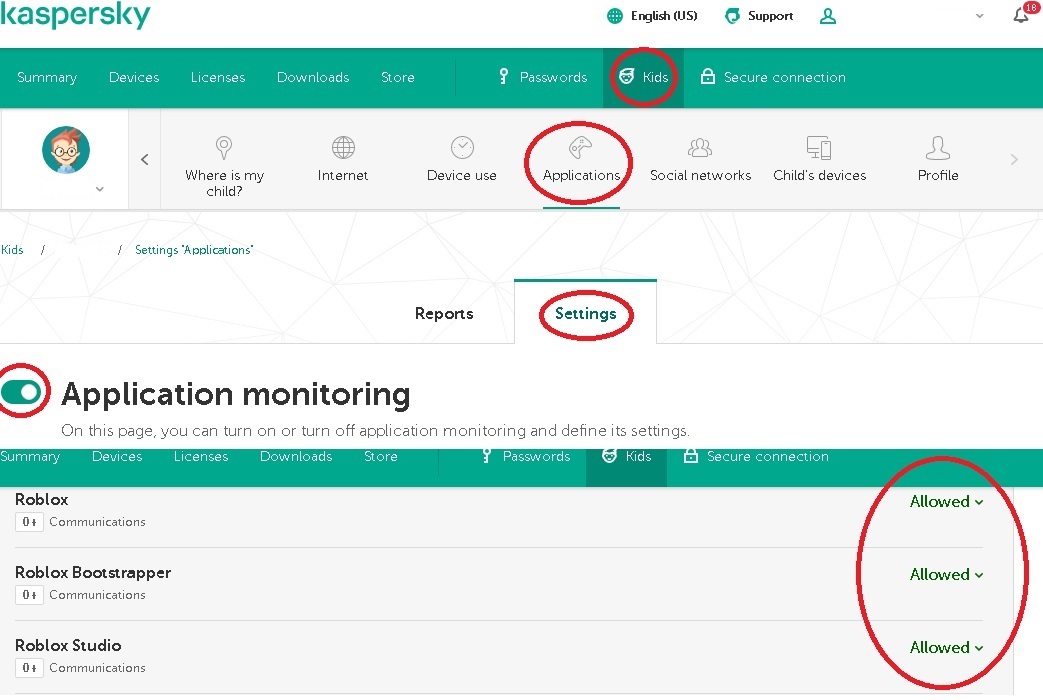Viewport: 1043px width, 700px height.
Task: Open the Social networks people icon section
Action: [700, 147]
